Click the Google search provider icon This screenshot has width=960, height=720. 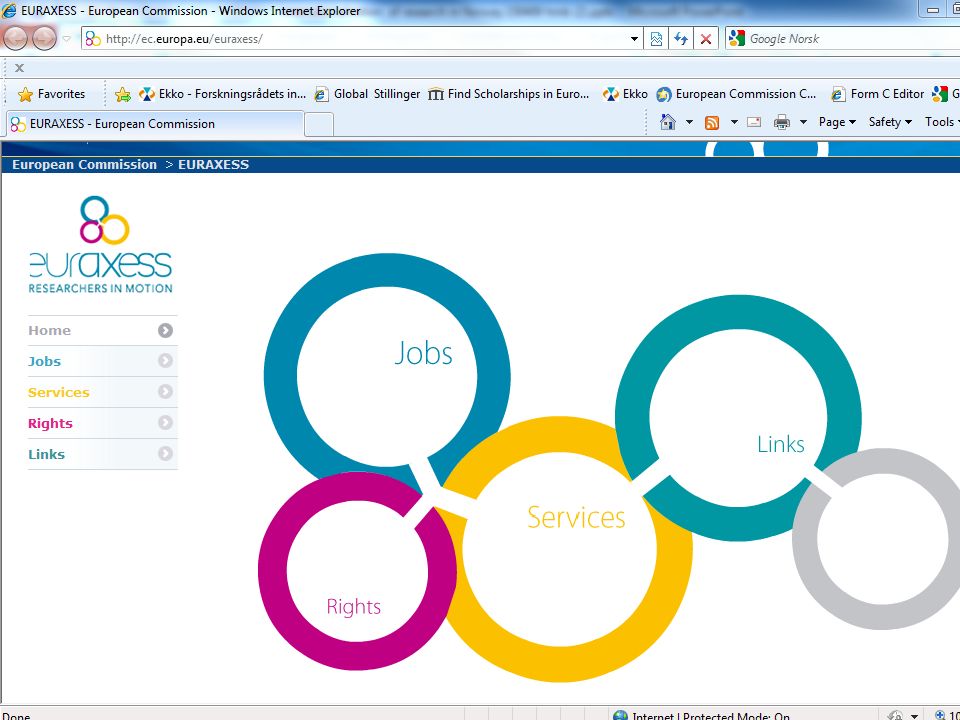pos(737,39)
